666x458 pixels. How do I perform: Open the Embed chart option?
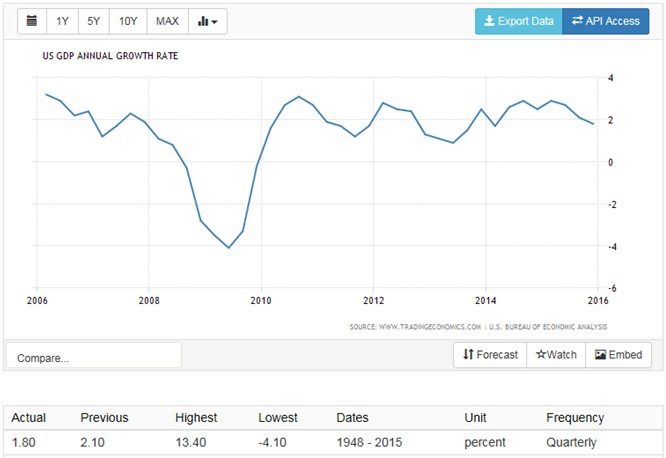pos(618,355)
